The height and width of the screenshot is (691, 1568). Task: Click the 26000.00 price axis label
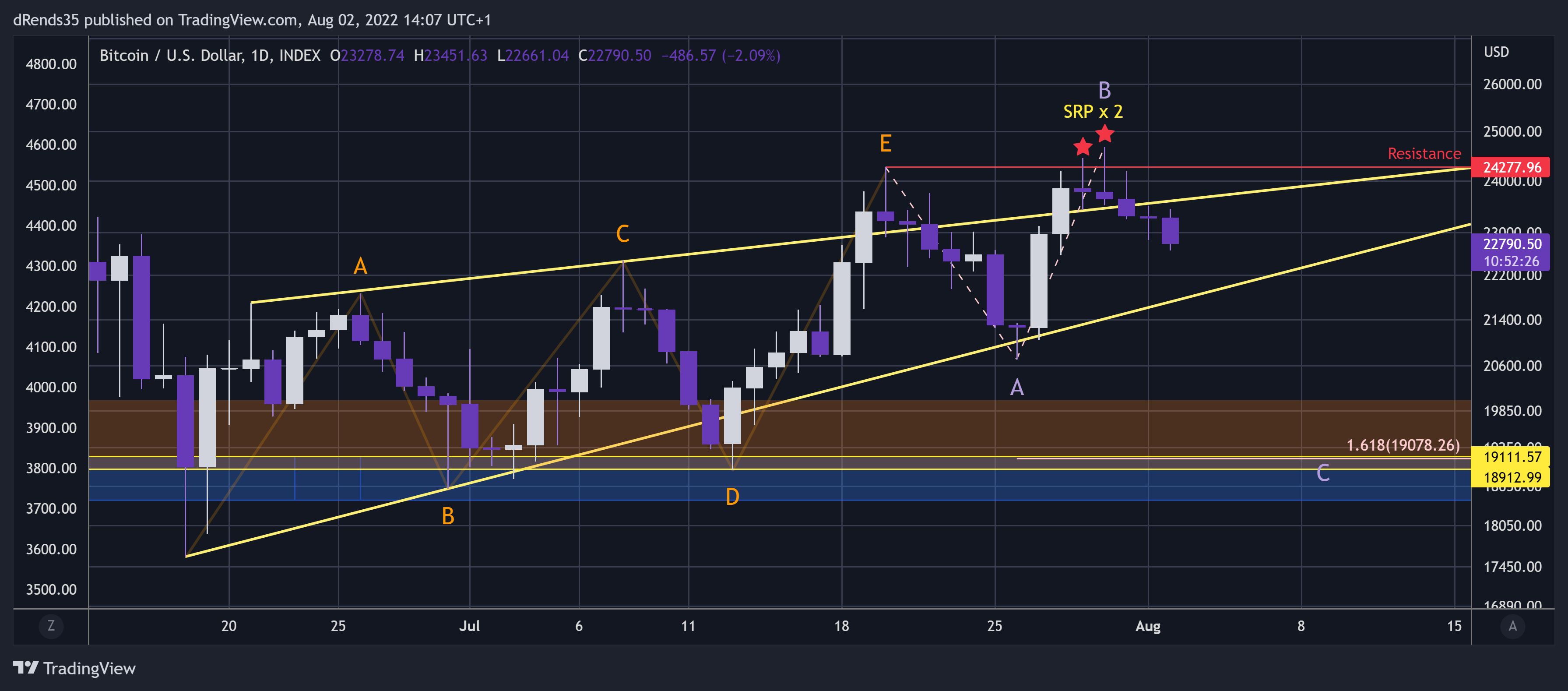1512,85
